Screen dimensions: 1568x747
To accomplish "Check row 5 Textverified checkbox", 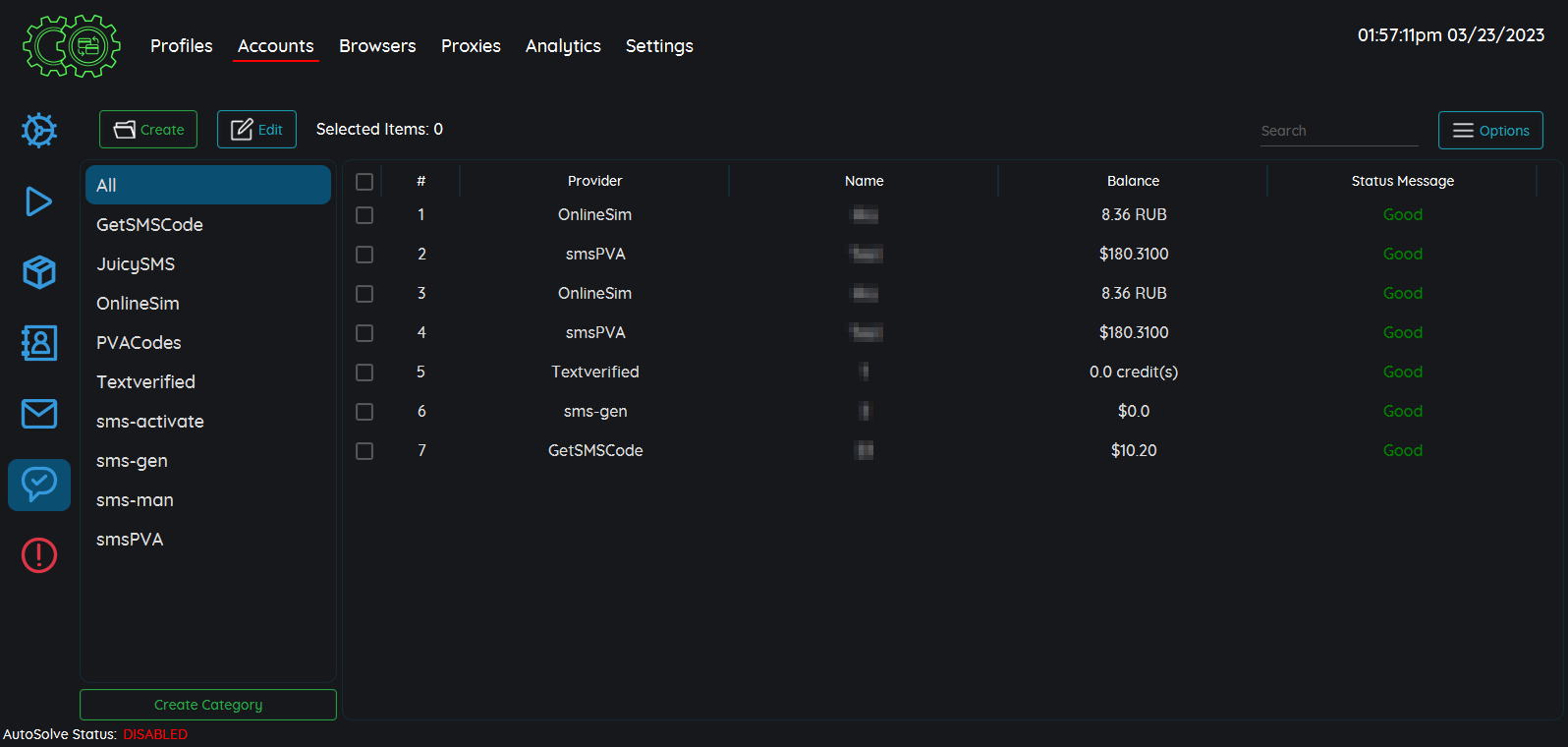I will (x=364, y=373).
